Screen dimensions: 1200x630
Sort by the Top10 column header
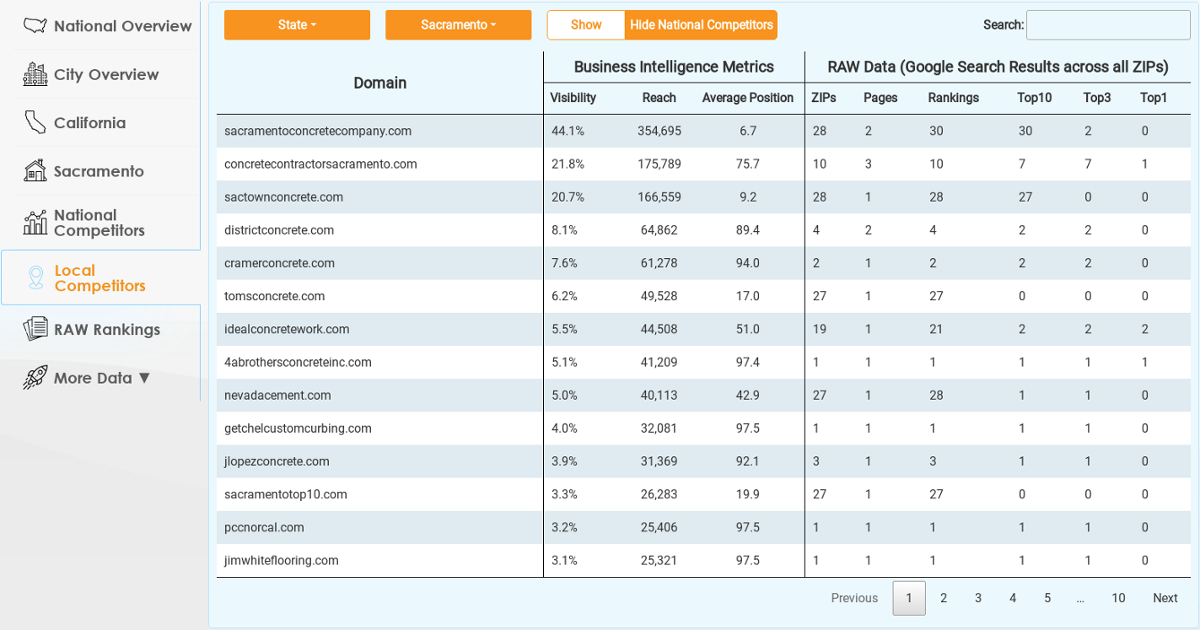(x=1034, y=98)
